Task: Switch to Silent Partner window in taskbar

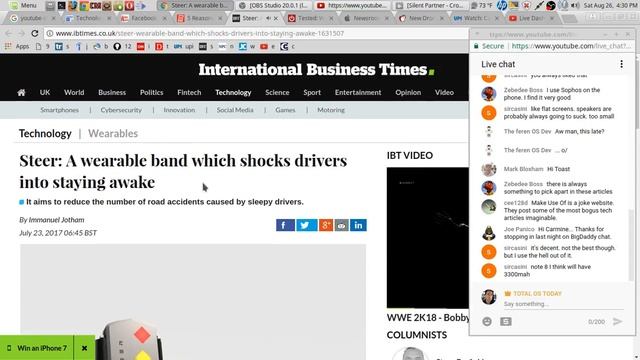Action: pyautogui.click(x=429, y=5)
